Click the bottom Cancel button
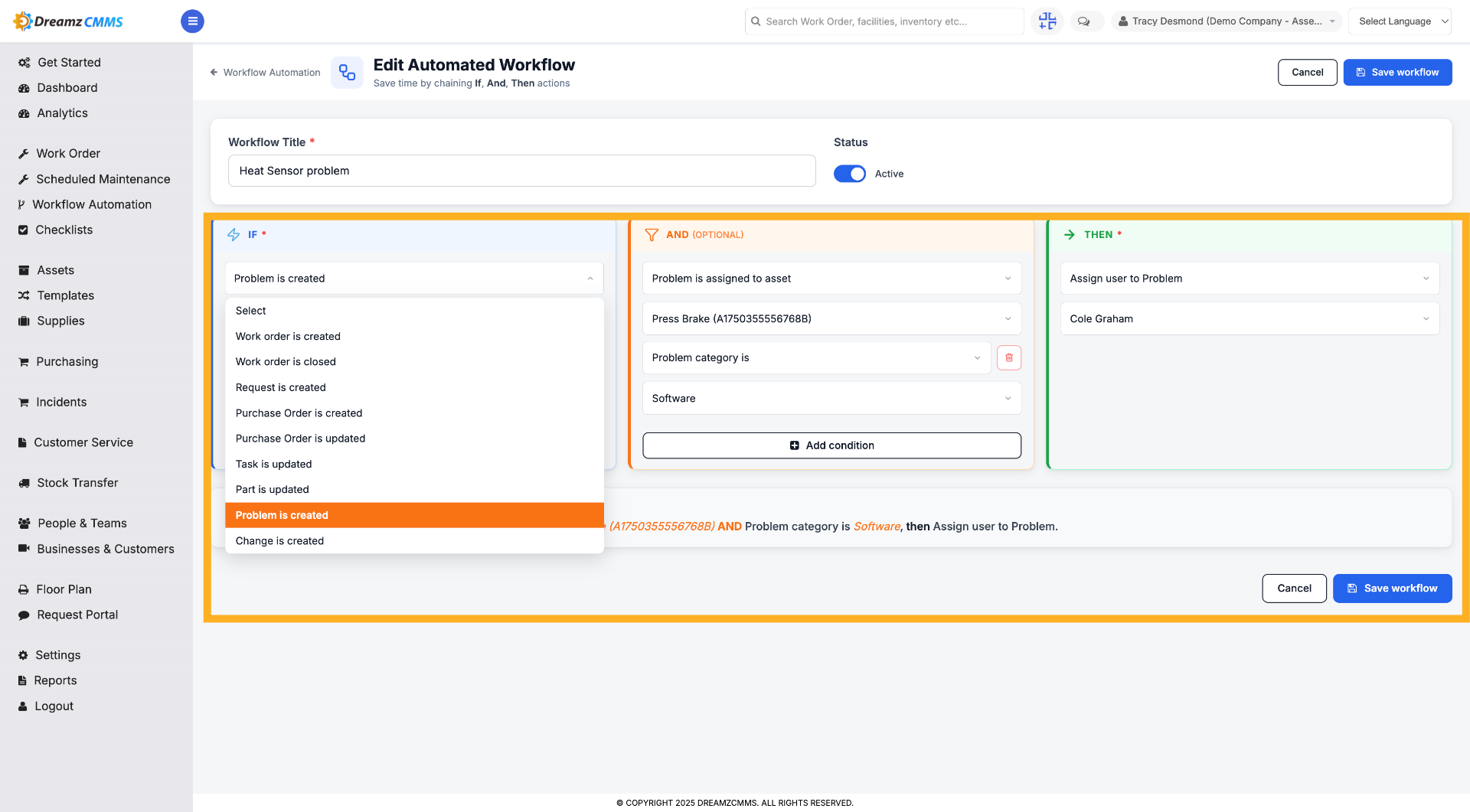The height and width of the screenshot is (812, 1470). pos(1294,589)
